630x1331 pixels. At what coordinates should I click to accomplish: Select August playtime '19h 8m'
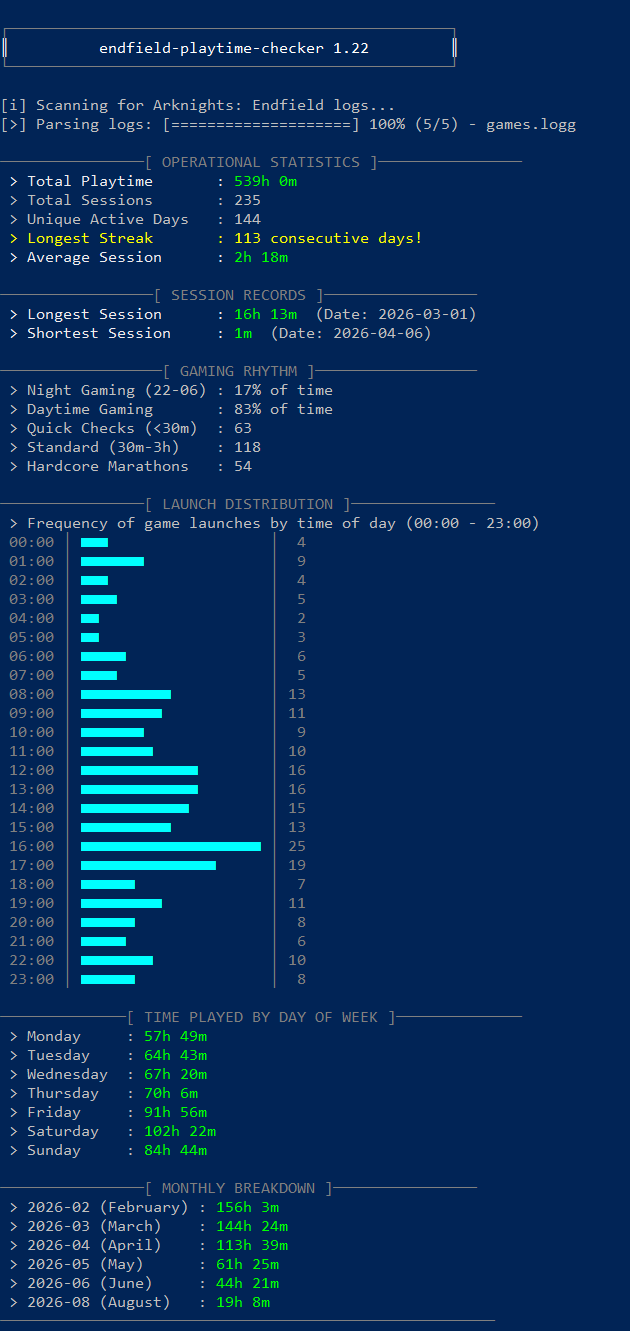pyautogui.click(x=243, y=1302)
